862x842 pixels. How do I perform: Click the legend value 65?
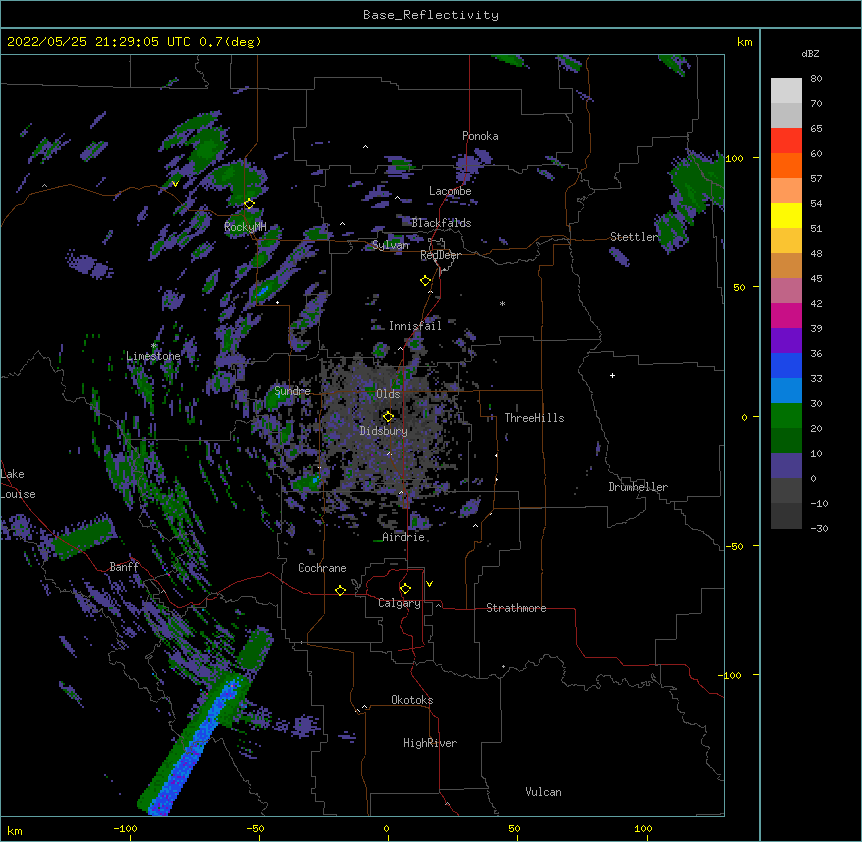[x=816, y=129]
